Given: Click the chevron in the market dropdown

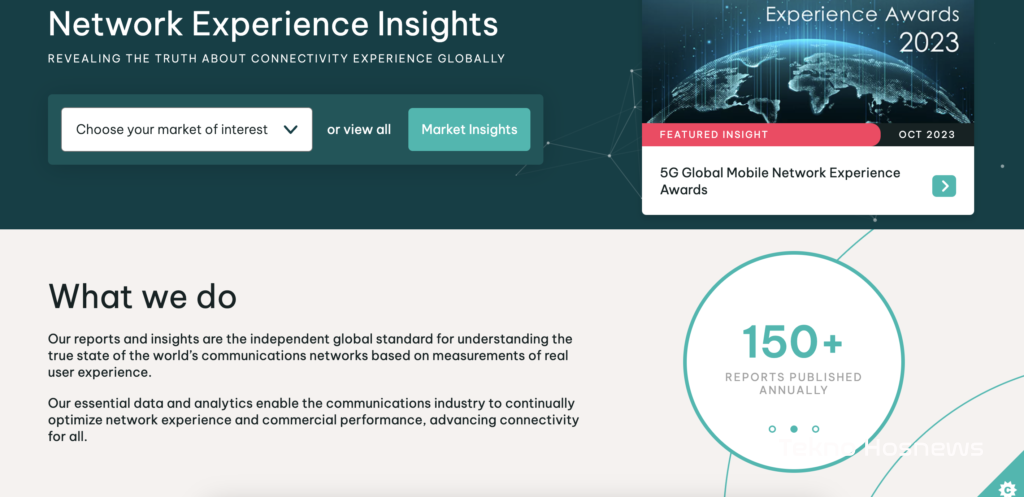Looking at the screenshot, I should coord(291,129).
